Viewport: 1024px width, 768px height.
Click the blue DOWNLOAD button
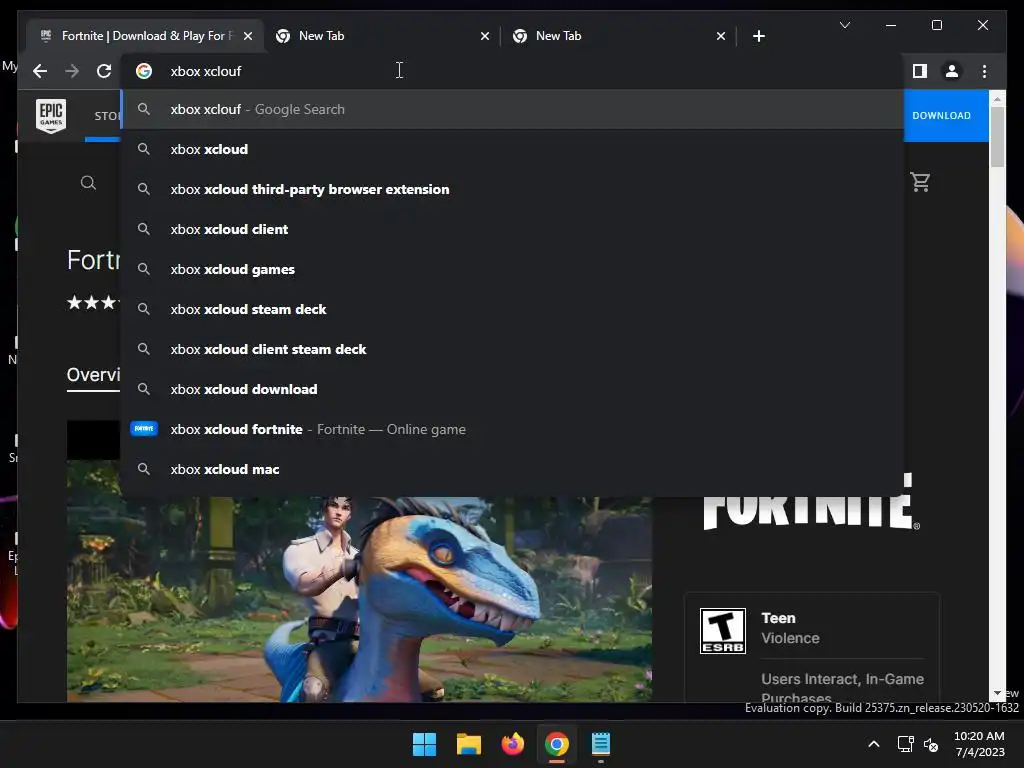coord(946,116)
